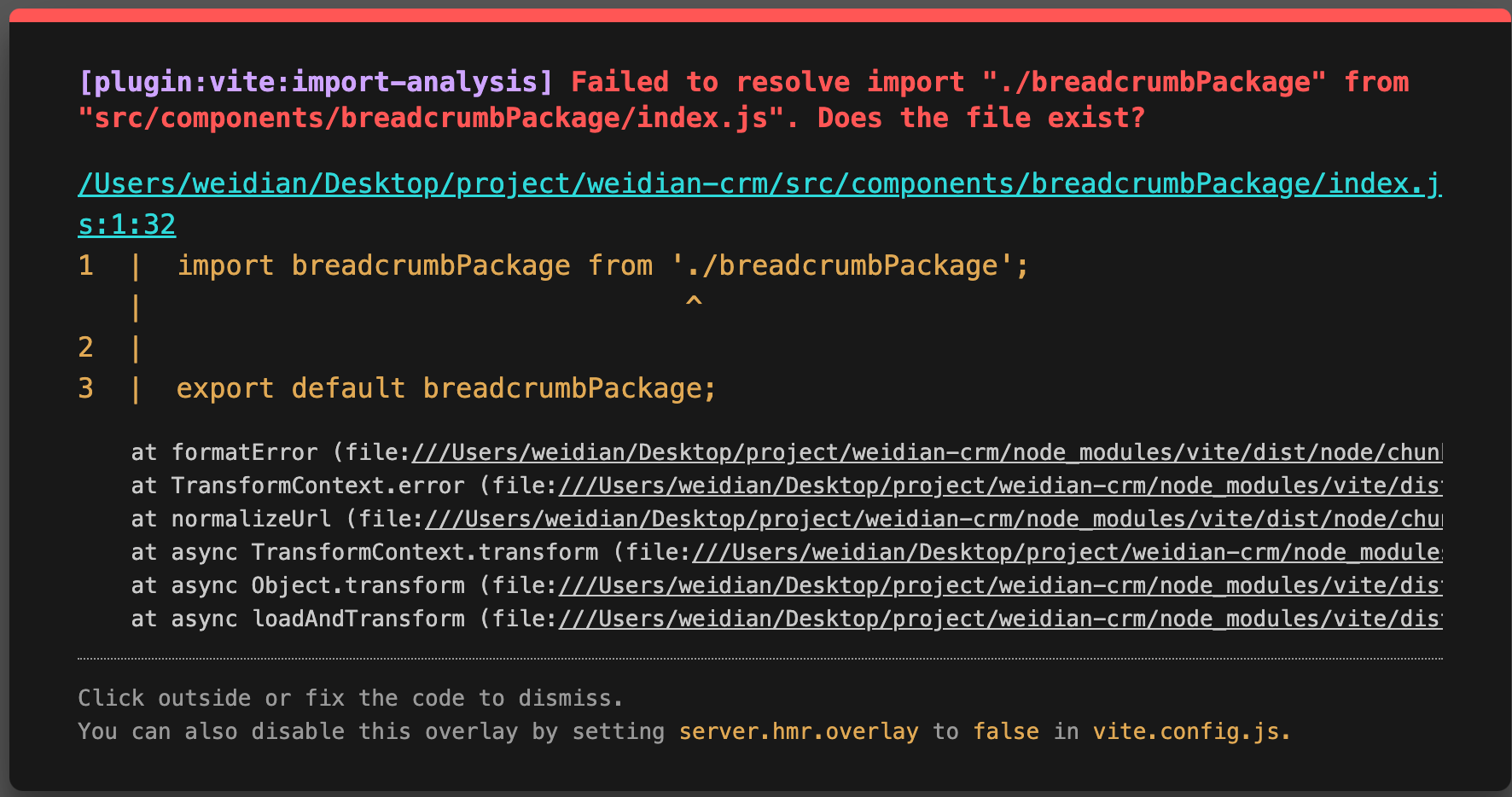Screen dimensions: 1512x797
Task: Open the formatError stack trace file link
Action: (x=926, y=453)
